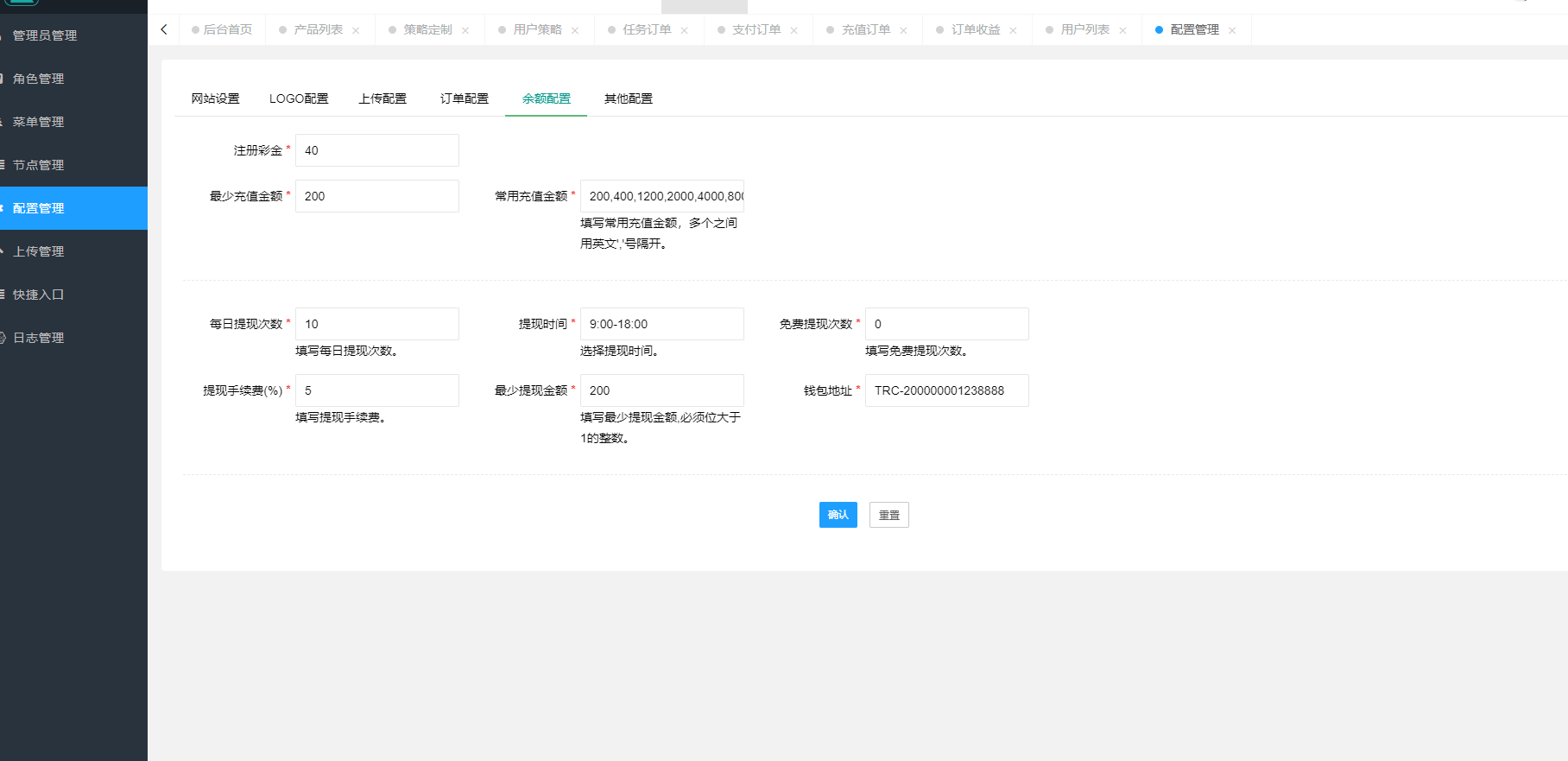Switch to the LOGO配置 tab
1568x761 pixels.
299,98
